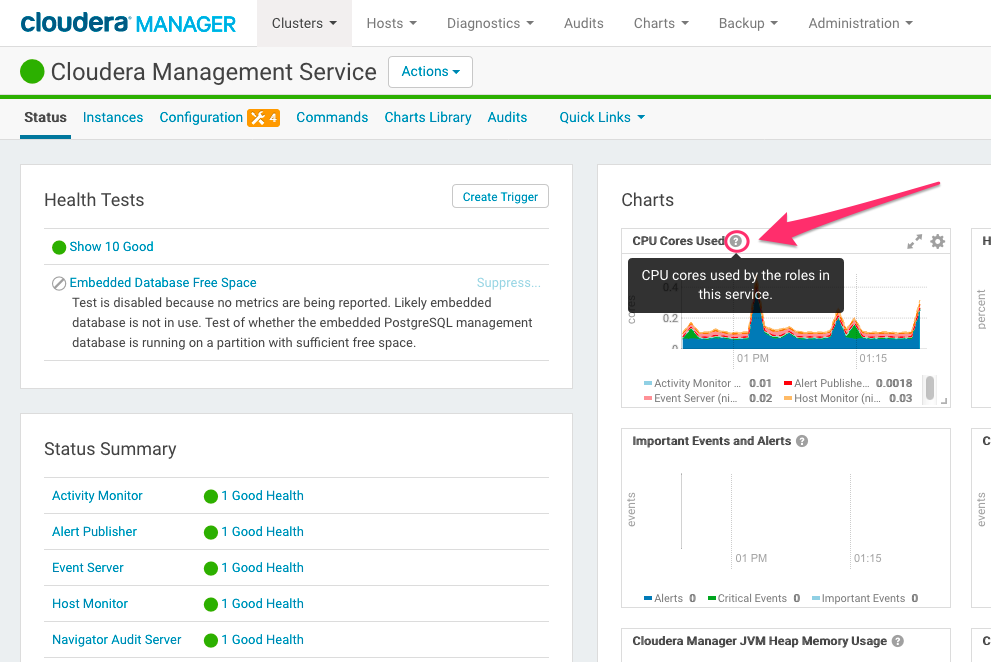Viewport: 991px width, 662px height.
Task: Switch to the Instances tab
Action: [x=112, y=118]
